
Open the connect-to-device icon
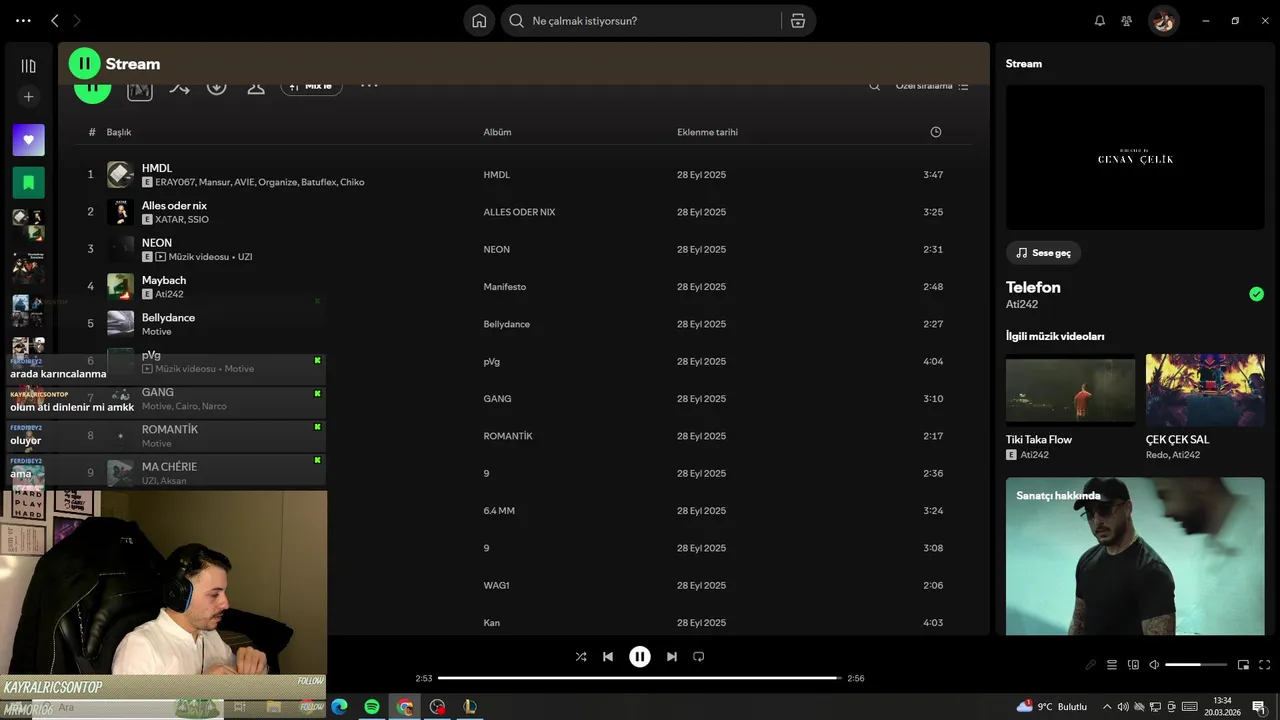[1133, 665]
